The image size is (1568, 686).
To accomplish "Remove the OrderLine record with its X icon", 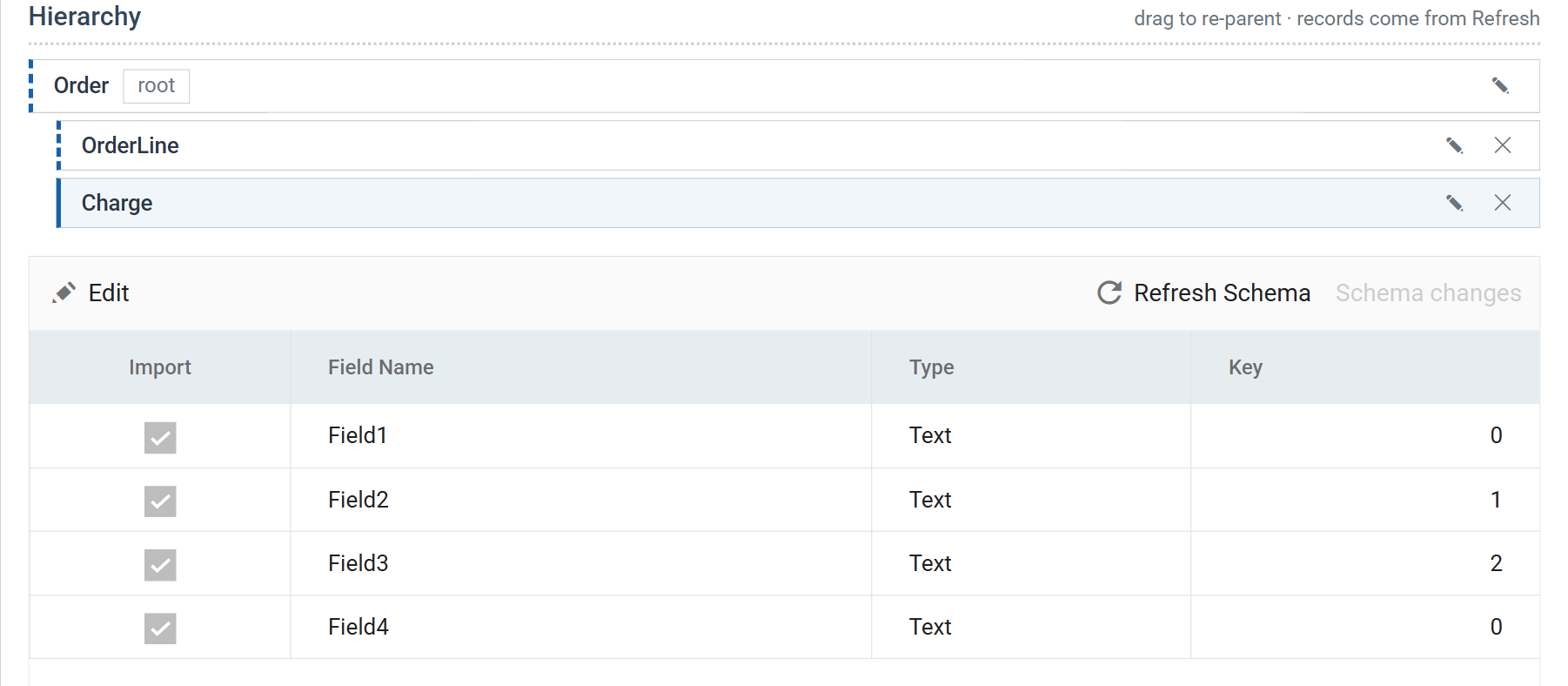I will coord(1503,145).
